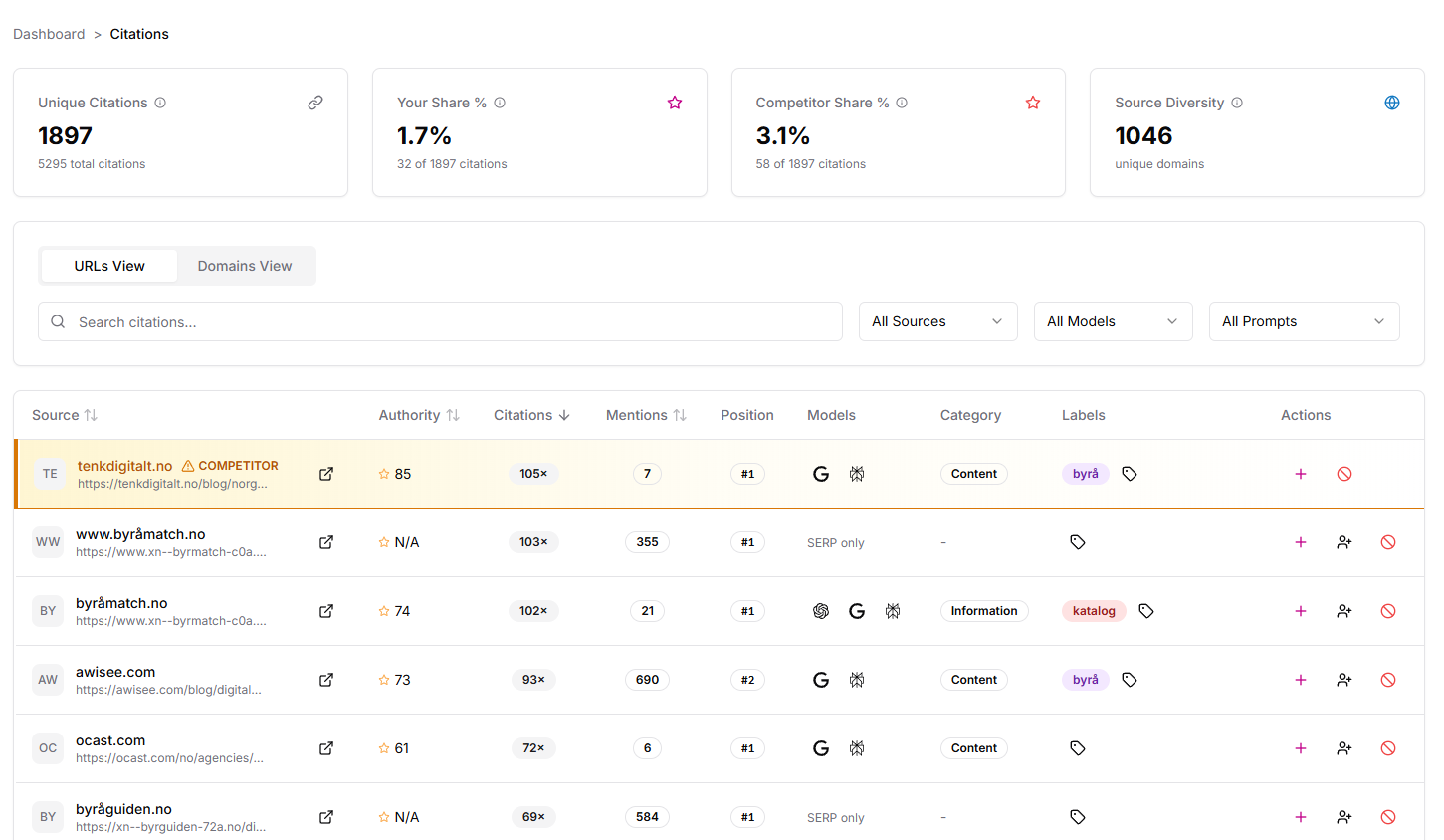
Task: Click the block icon on the ocast.com row
Action: point(1387,748)
